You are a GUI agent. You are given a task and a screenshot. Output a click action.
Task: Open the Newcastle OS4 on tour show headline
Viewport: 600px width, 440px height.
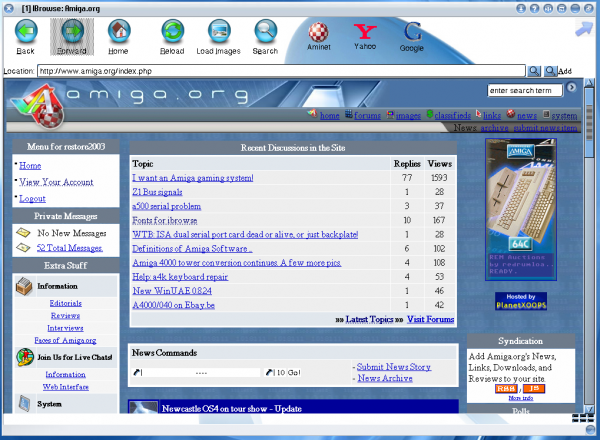(x=232, y=409)
